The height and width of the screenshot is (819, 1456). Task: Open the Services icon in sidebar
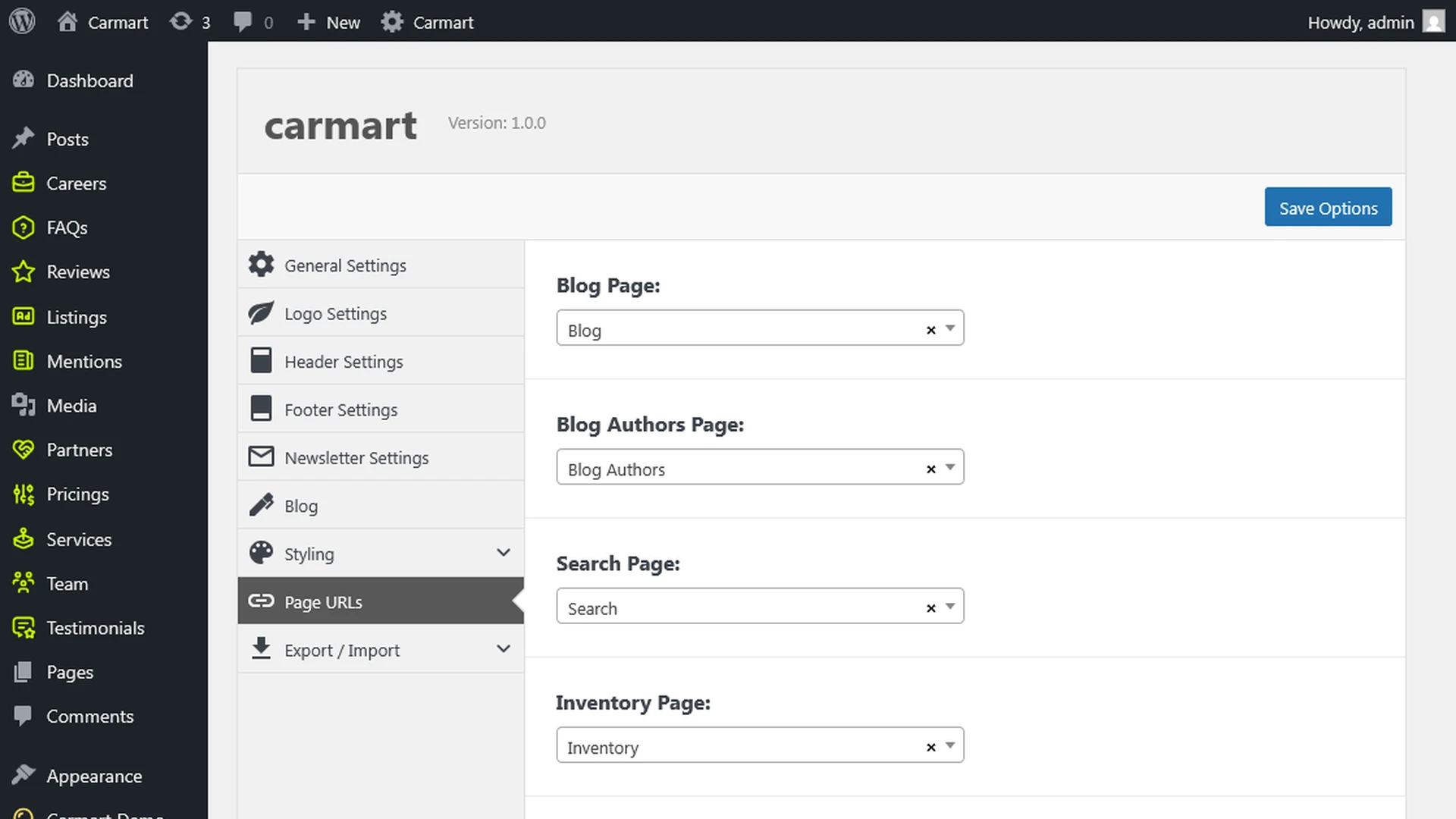[24, 538]
